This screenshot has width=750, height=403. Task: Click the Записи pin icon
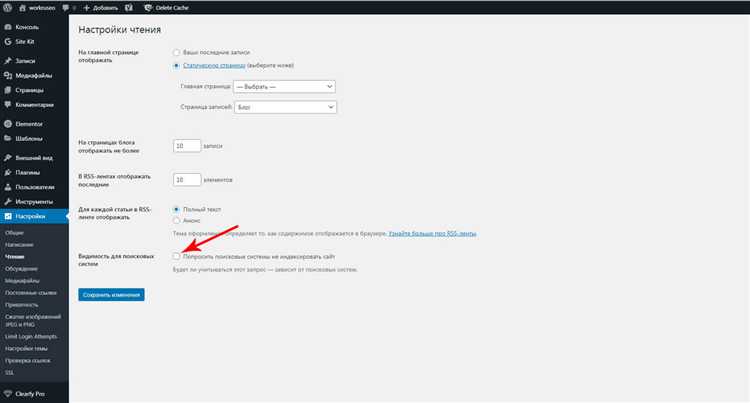coord(8,61)
